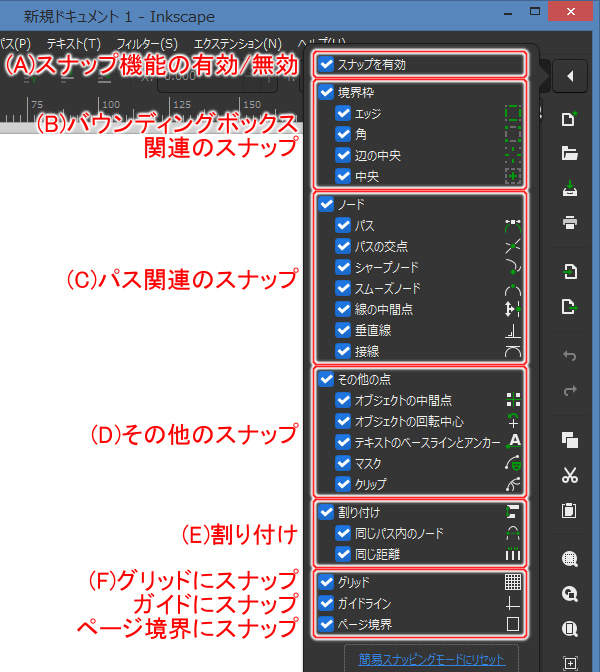The width and height of the screenshot is (600, 672).
Task: Uncheck the 辺の中央 checkbox
Action: tap(343, 155)
